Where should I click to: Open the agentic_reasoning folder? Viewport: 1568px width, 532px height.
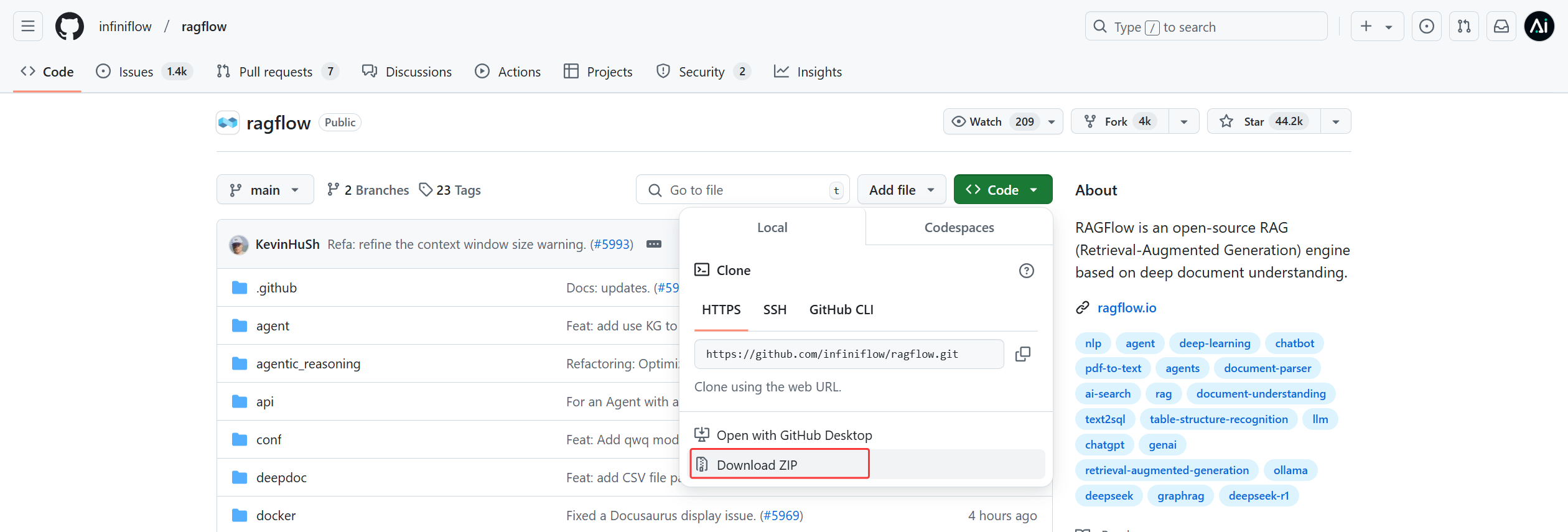[x=308, y=364]
